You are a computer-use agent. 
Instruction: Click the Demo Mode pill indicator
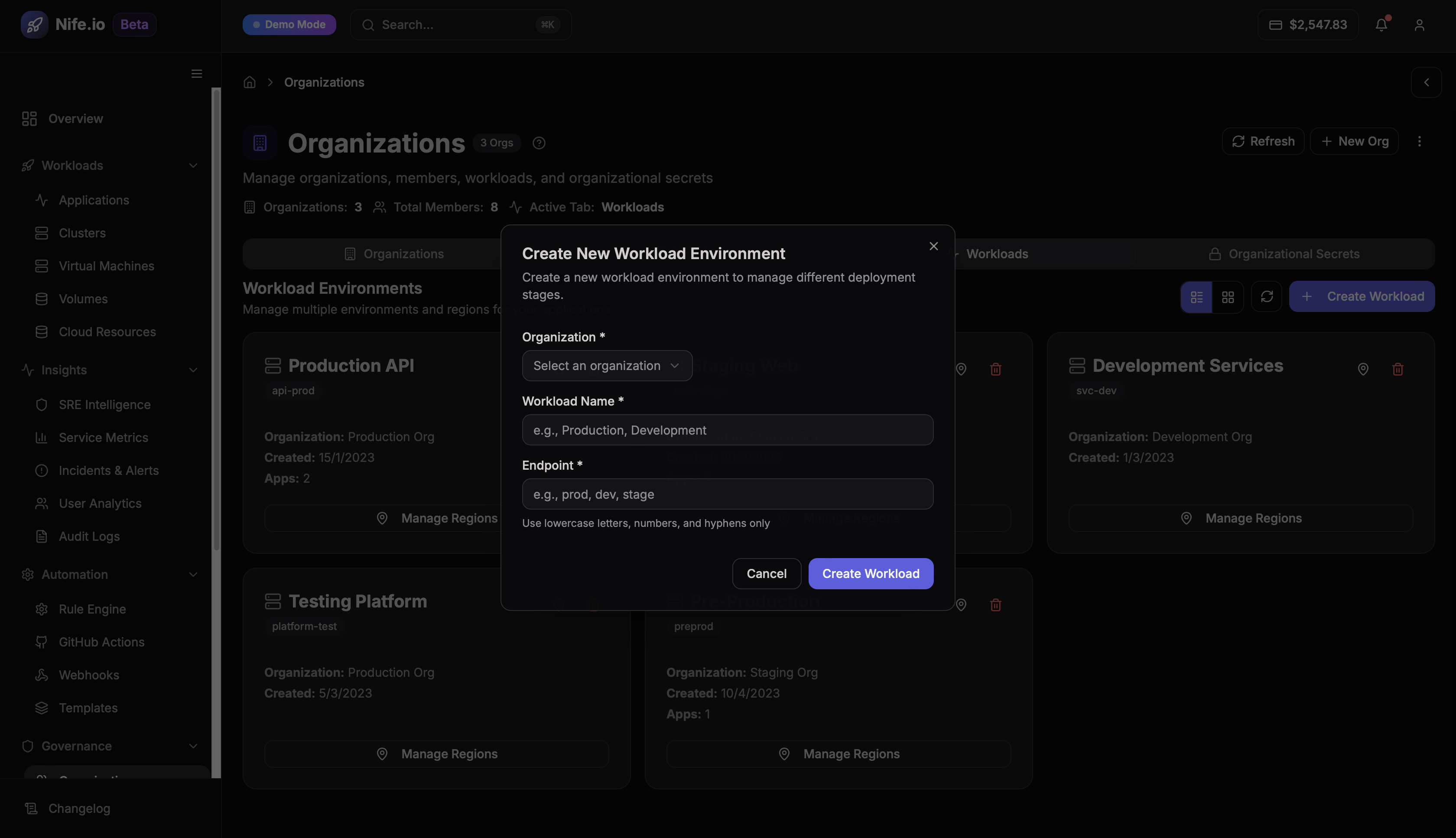click(x=289, y=24)
